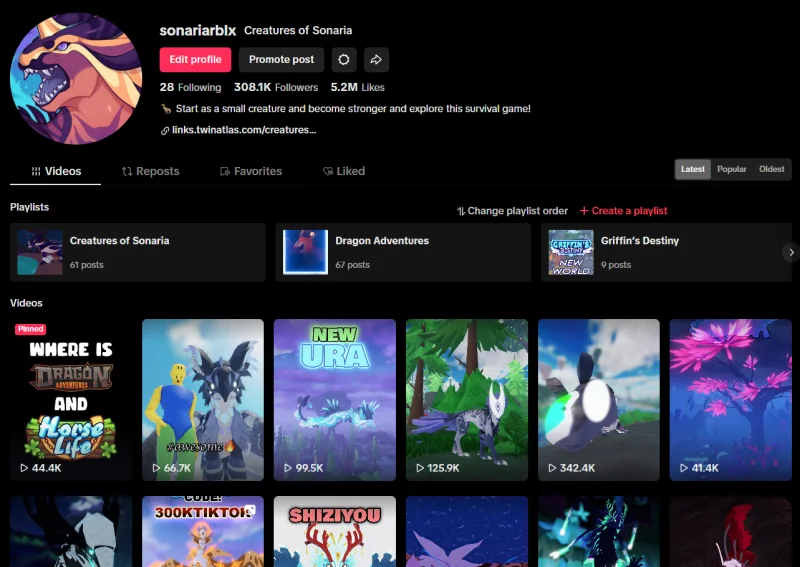Click the share profile arrow icon

tap(376, 60)
